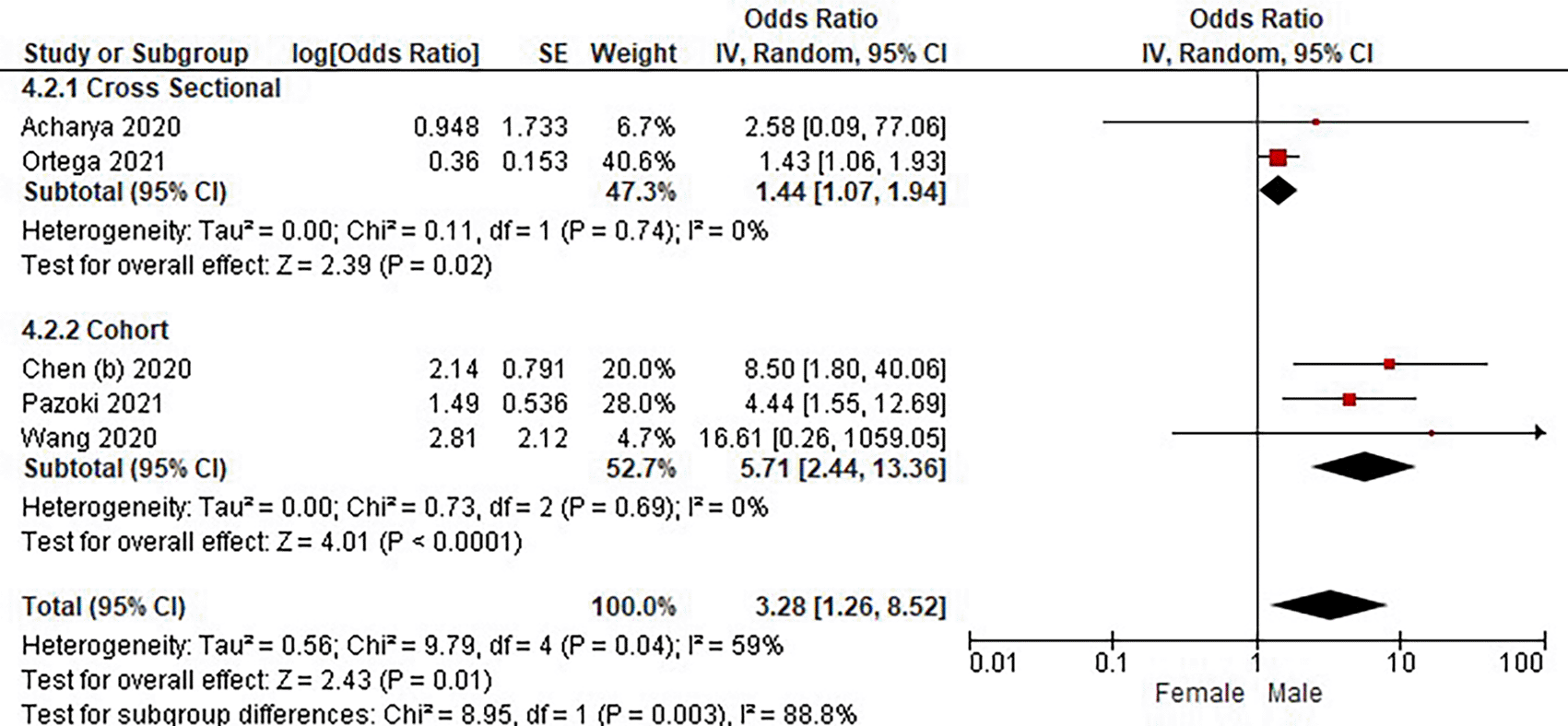Click the "Male" axis direction label

pos(1294,693)
